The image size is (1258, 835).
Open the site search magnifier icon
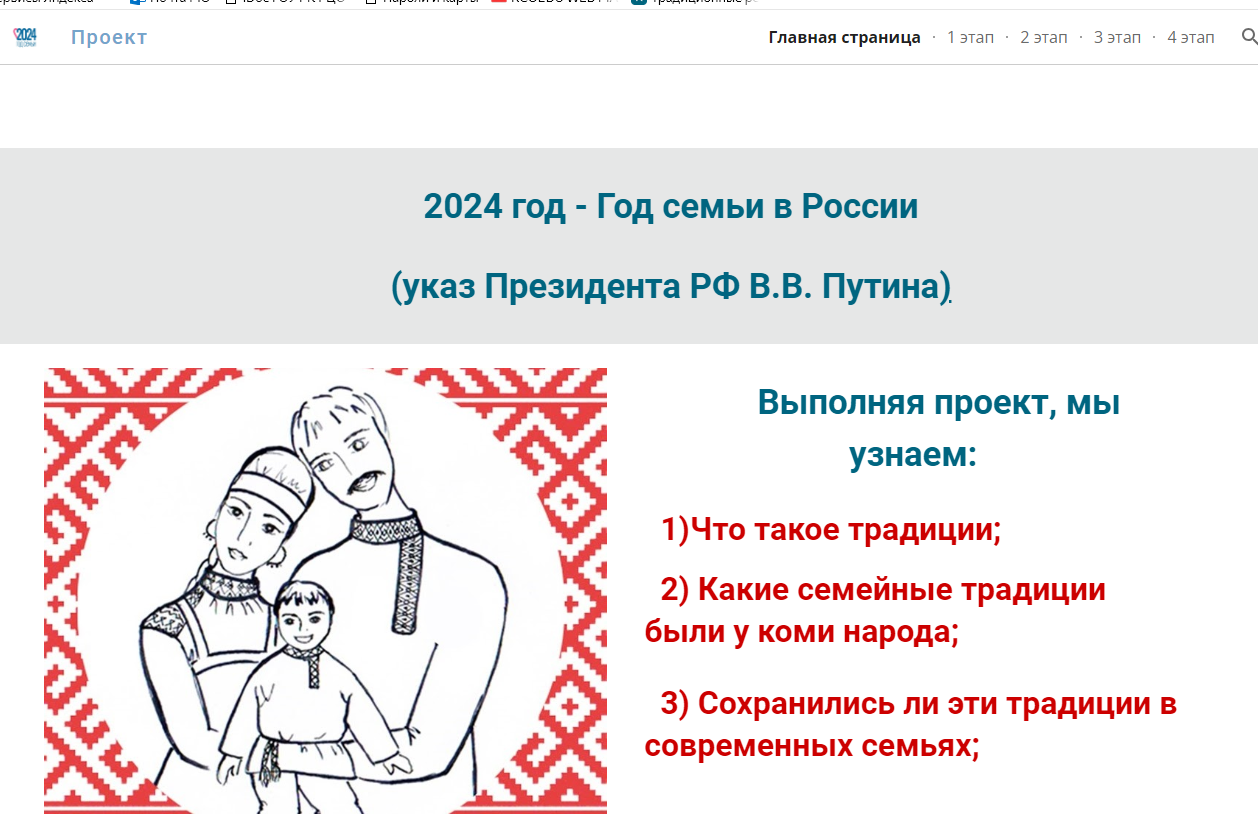point(1248,37)
